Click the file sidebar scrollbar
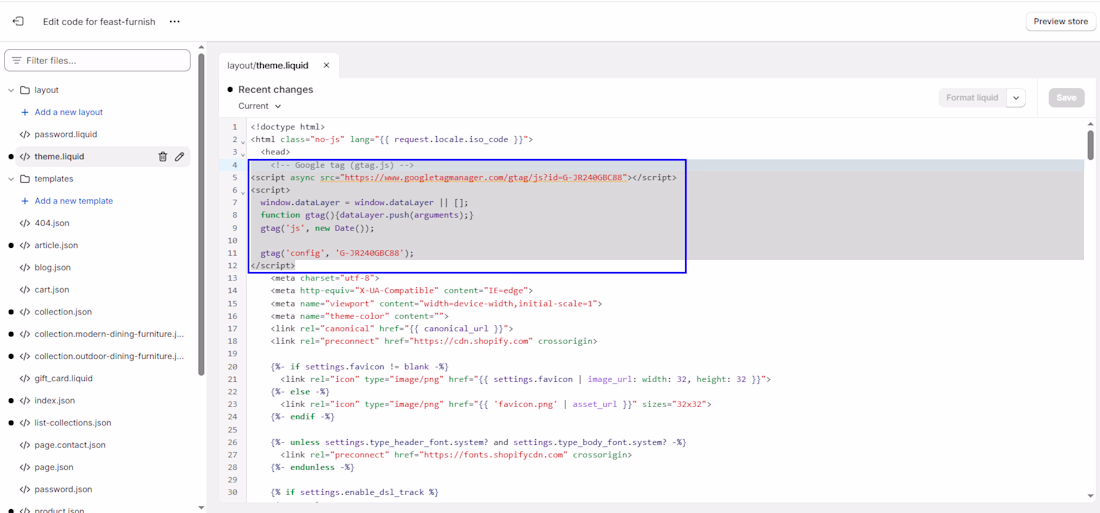 tap(202, 214)
